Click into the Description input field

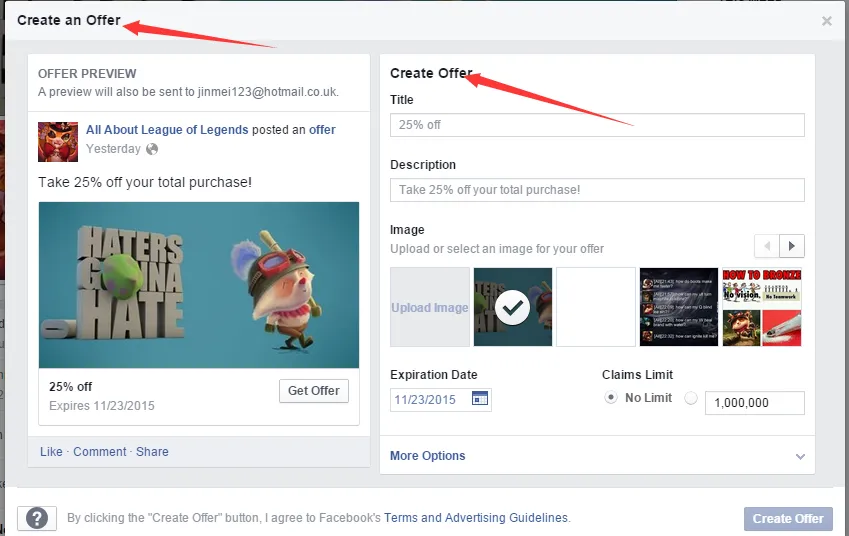point(597,190)
